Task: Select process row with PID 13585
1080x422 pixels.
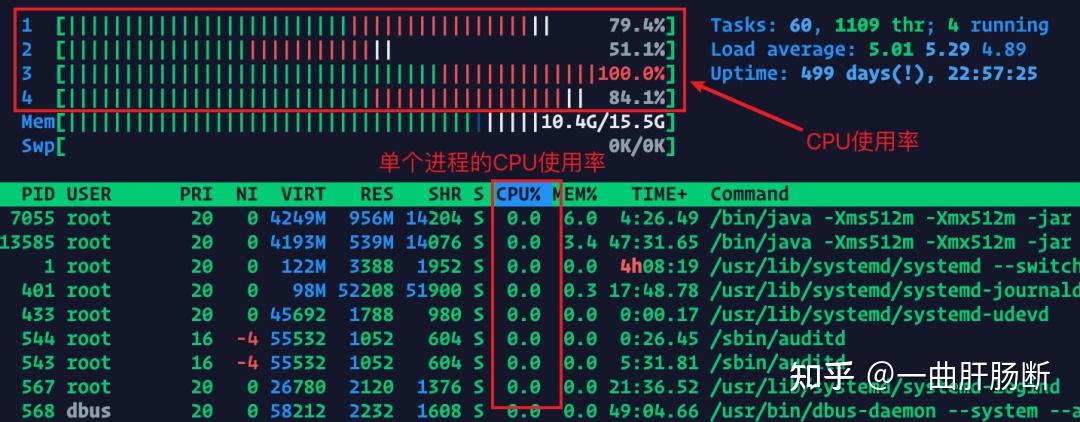Action: [540, 242]
